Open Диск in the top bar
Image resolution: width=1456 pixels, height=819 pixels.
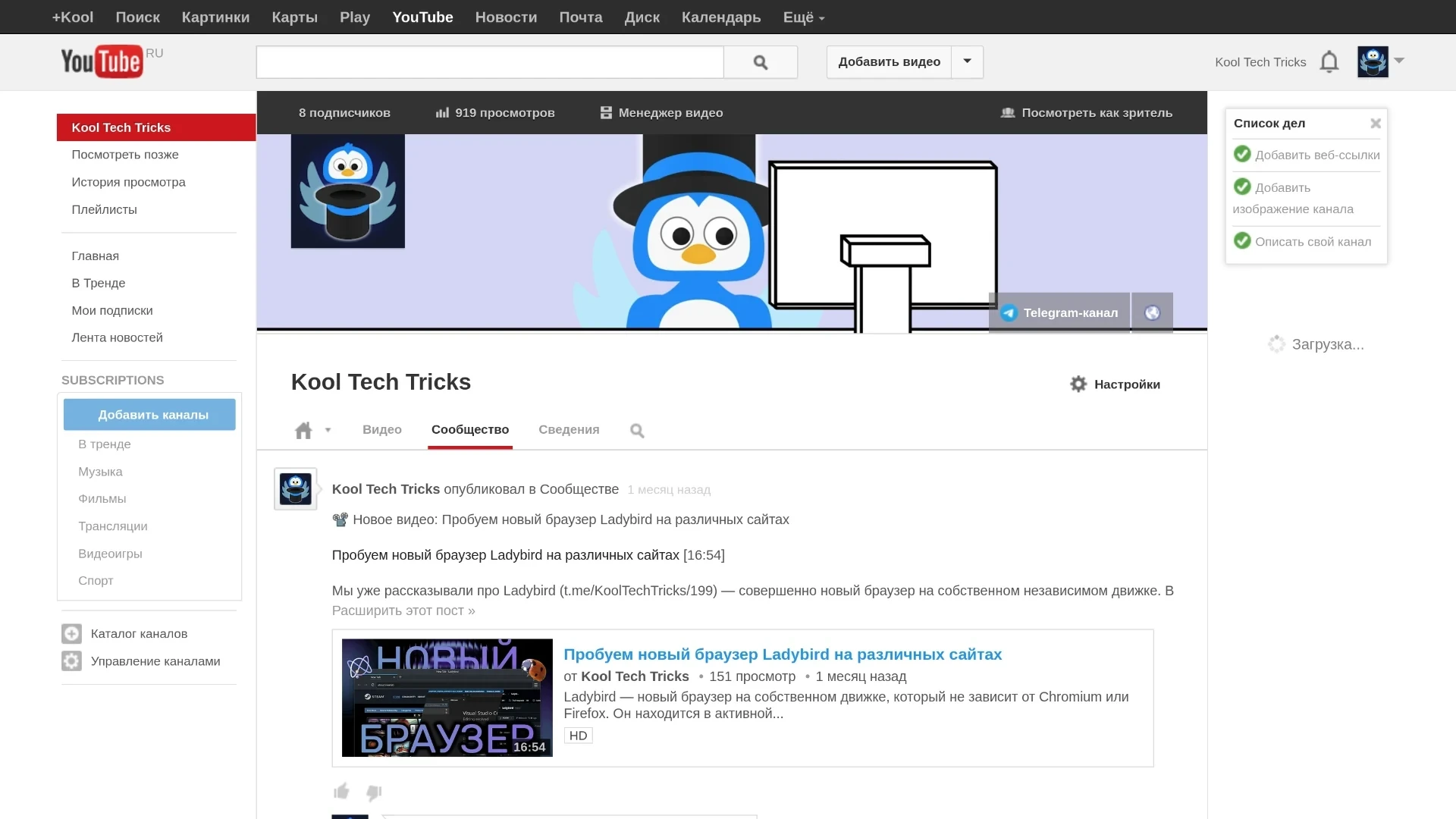pos(642,17)
